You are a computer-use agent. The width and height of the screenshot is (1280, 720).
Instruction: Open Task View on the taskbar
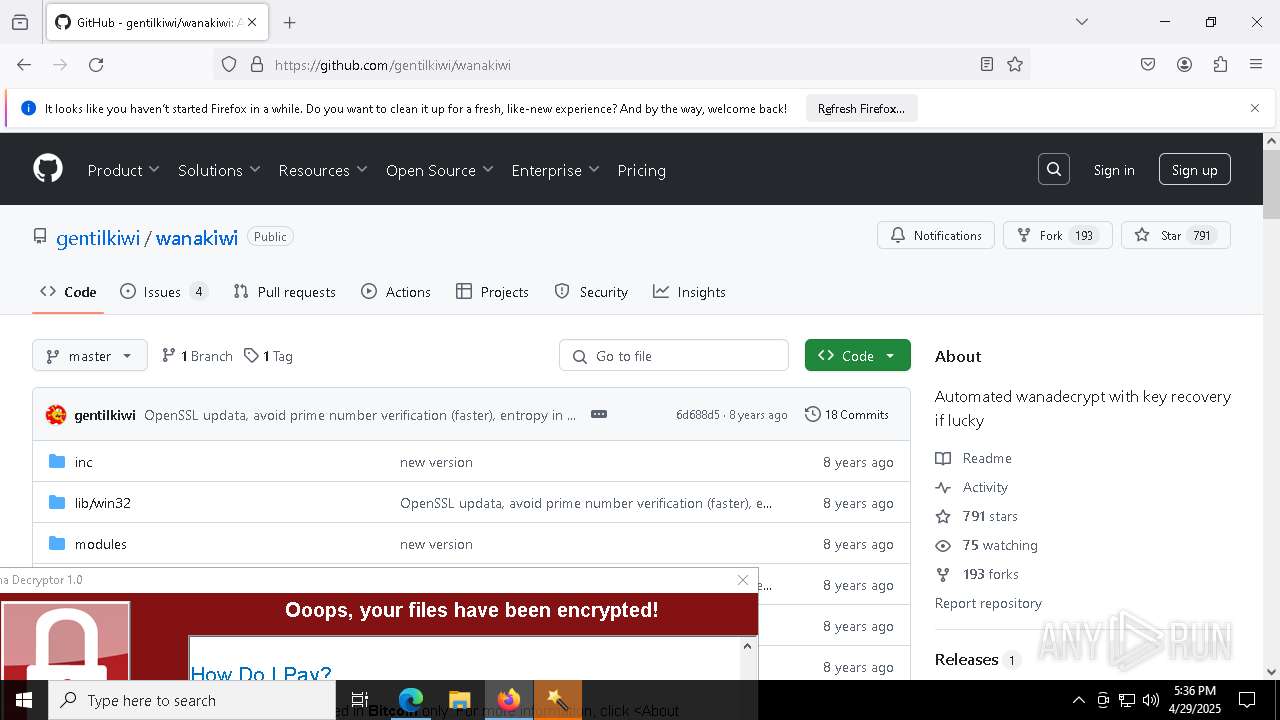click(360, 700)
